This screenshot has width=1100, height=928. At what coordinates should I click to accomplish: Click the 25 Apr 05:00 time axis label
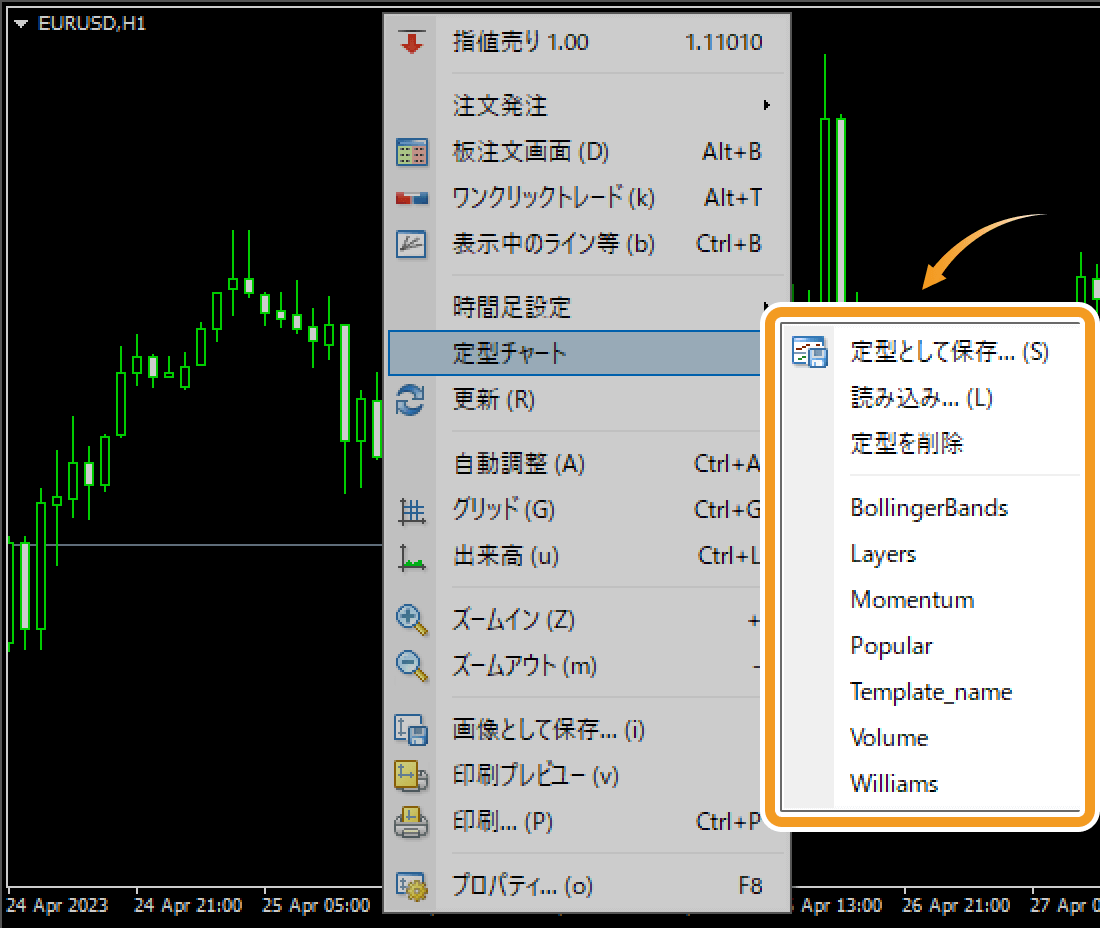[x=316, y=906]
